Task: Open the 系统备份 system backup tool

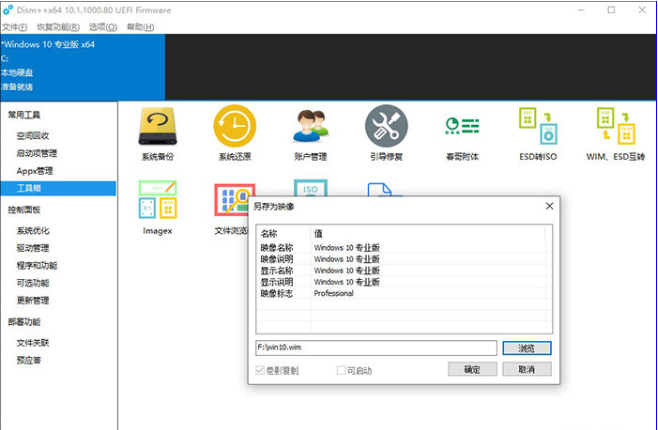Action: point(158,133)
